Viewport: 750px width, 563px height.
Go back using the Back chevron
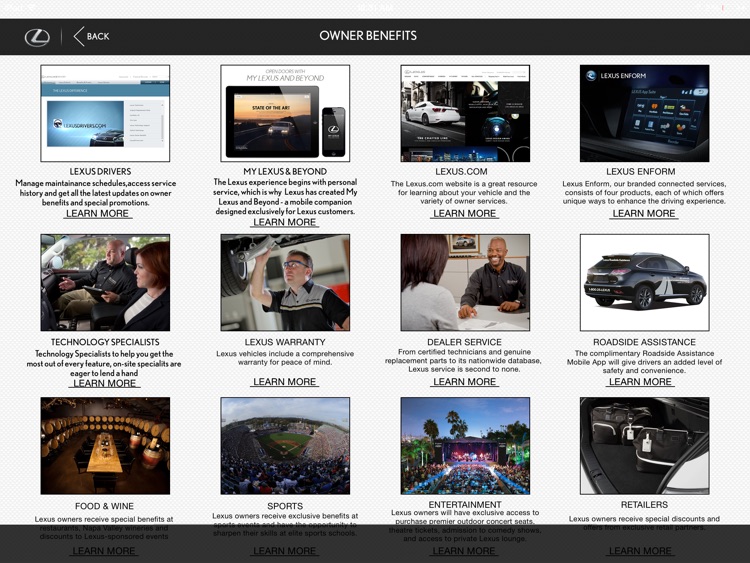[79, 36]
